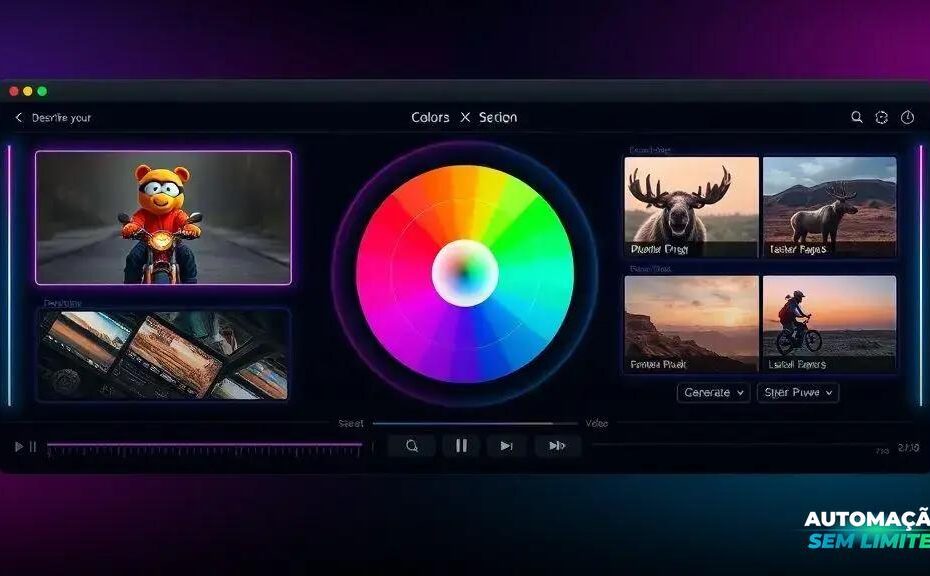The height and width of the screenshot is (576, 930).
Task: Switch to the Section tab
Action: click(x=498, y=118)
